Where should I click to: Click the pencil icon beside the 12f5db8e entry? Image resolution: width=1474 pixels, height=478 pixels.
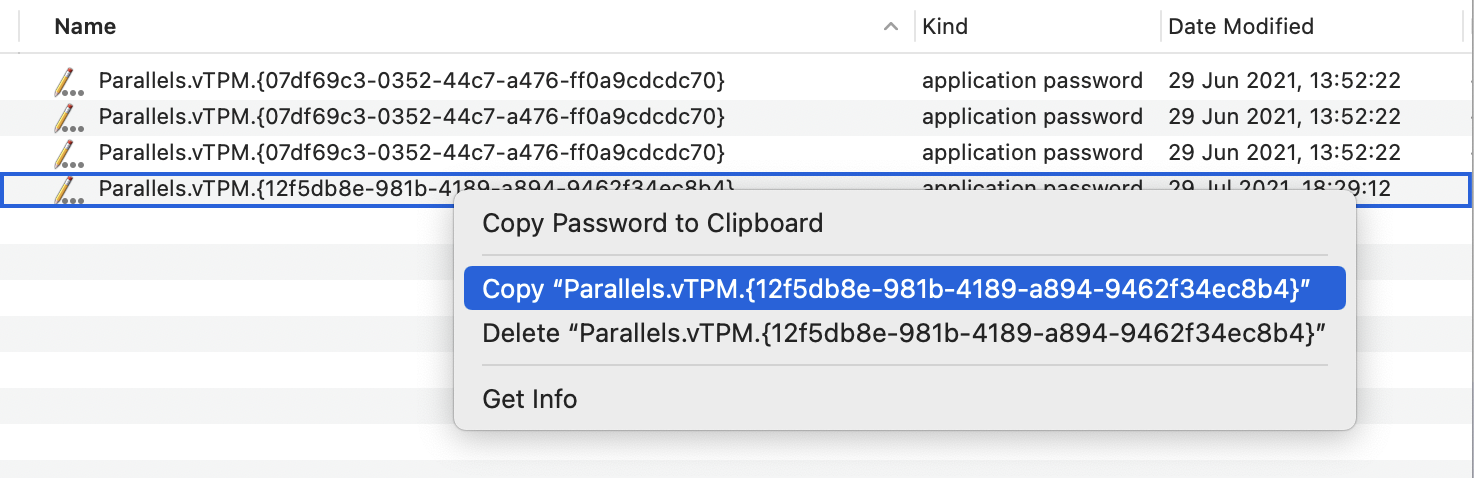click(x=67, y=188)
